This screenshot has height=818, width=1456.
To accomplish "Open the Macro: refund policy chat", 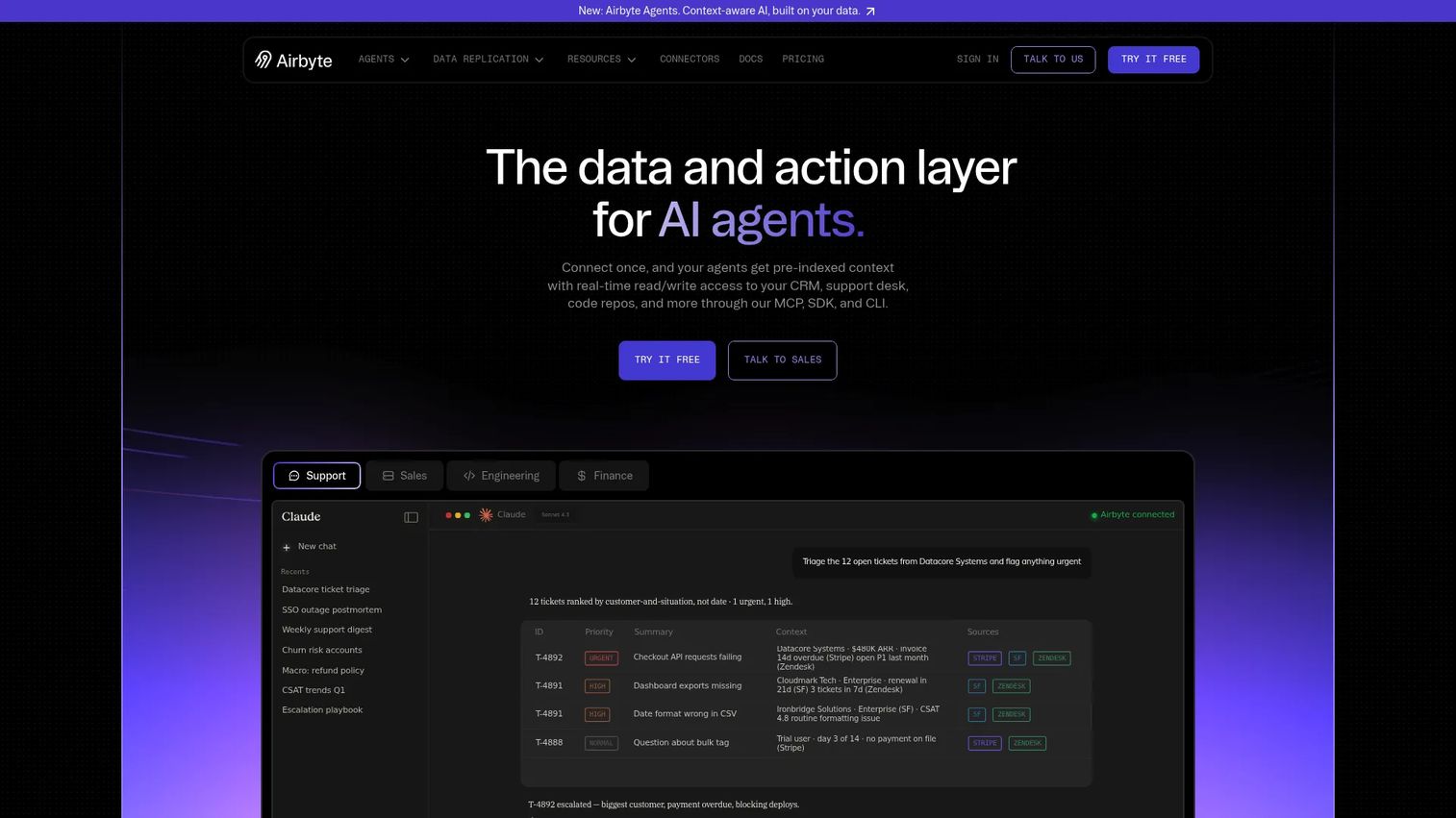I will tap(323, 671).
